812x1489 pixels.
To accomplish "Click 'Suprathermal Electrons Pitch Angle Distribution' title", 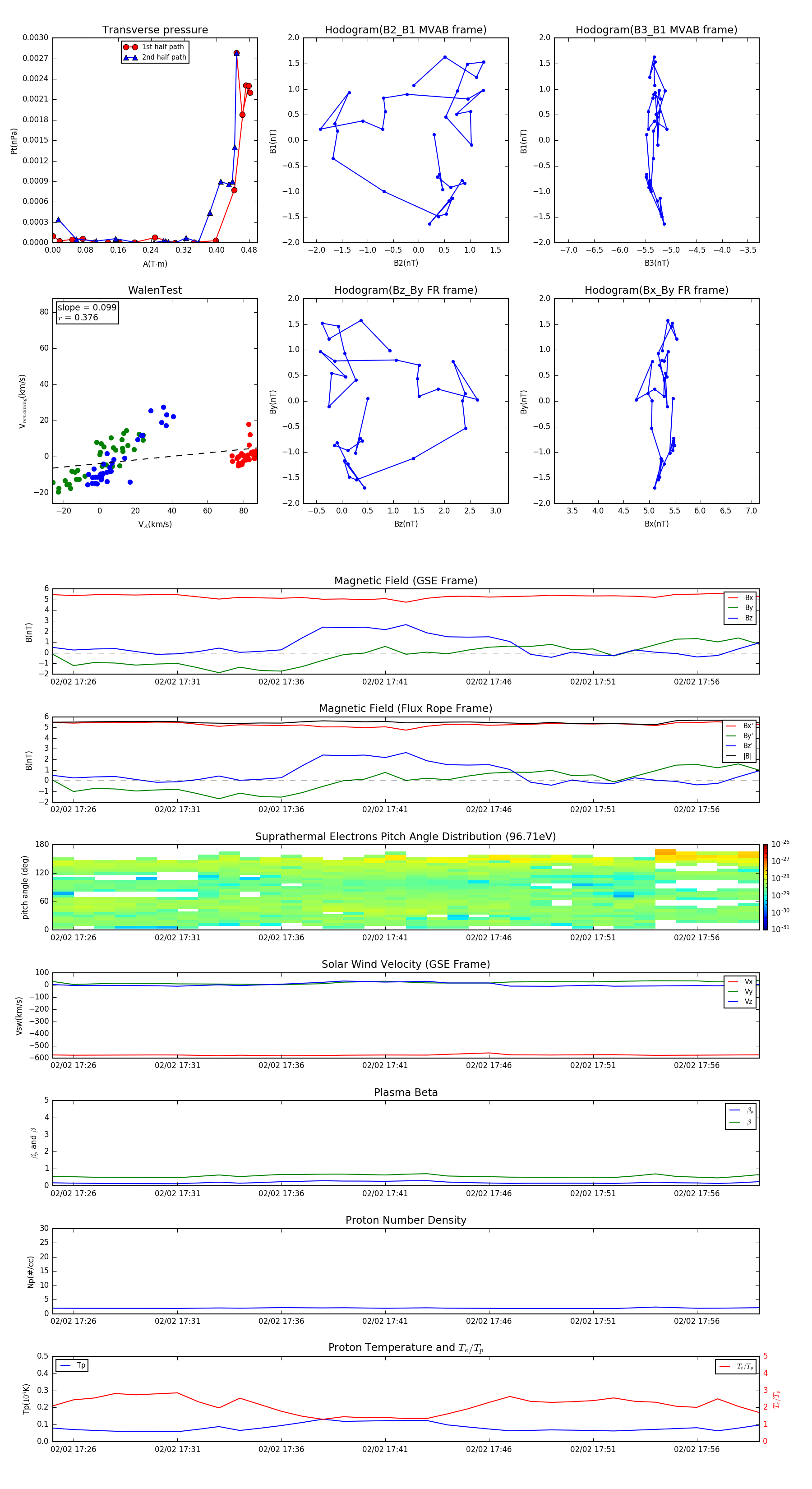I will click(406, 837).
